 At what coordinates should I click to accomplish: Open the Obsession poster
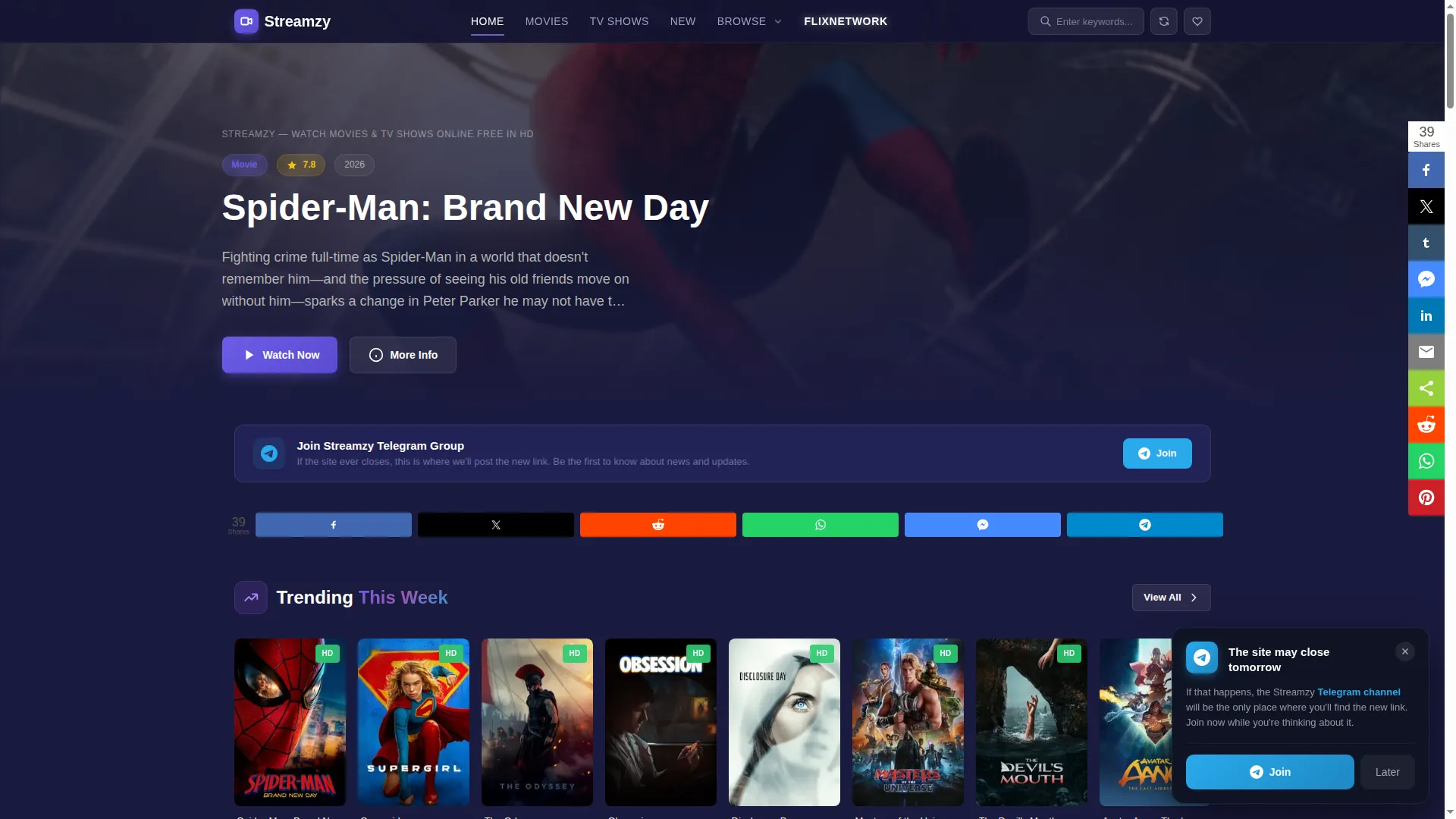(x=661, y=722)
